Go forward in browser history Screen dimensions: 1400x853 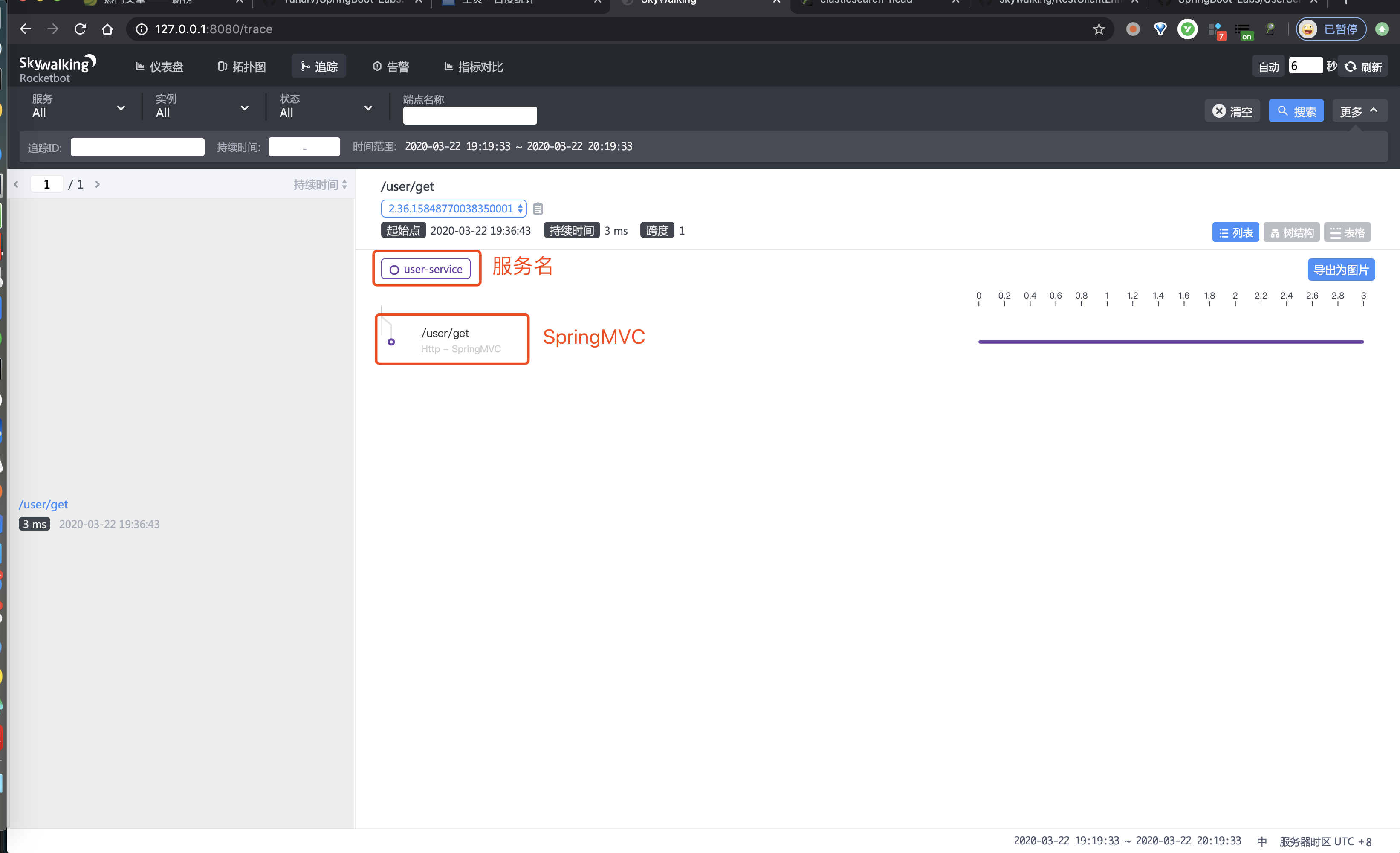tap(52, 29)
